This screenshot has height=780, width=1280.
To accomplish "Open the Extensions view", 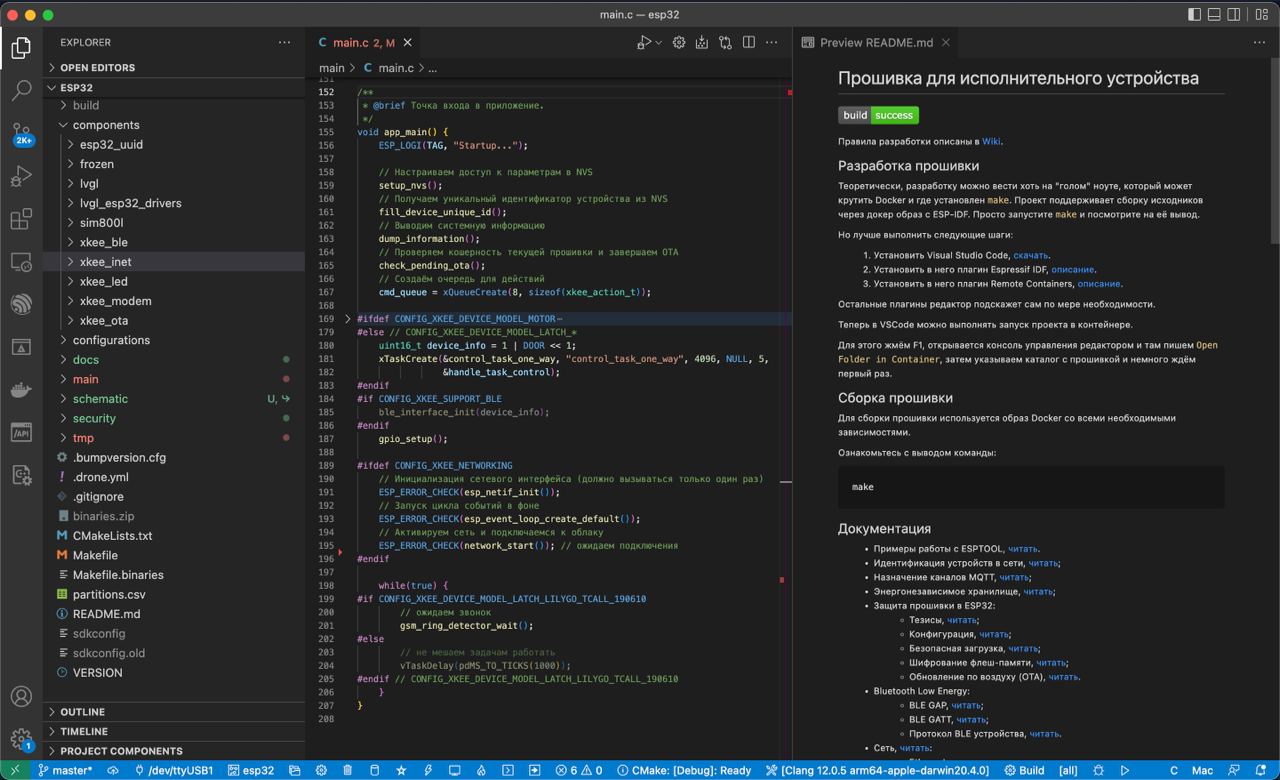I will (21, 219).
